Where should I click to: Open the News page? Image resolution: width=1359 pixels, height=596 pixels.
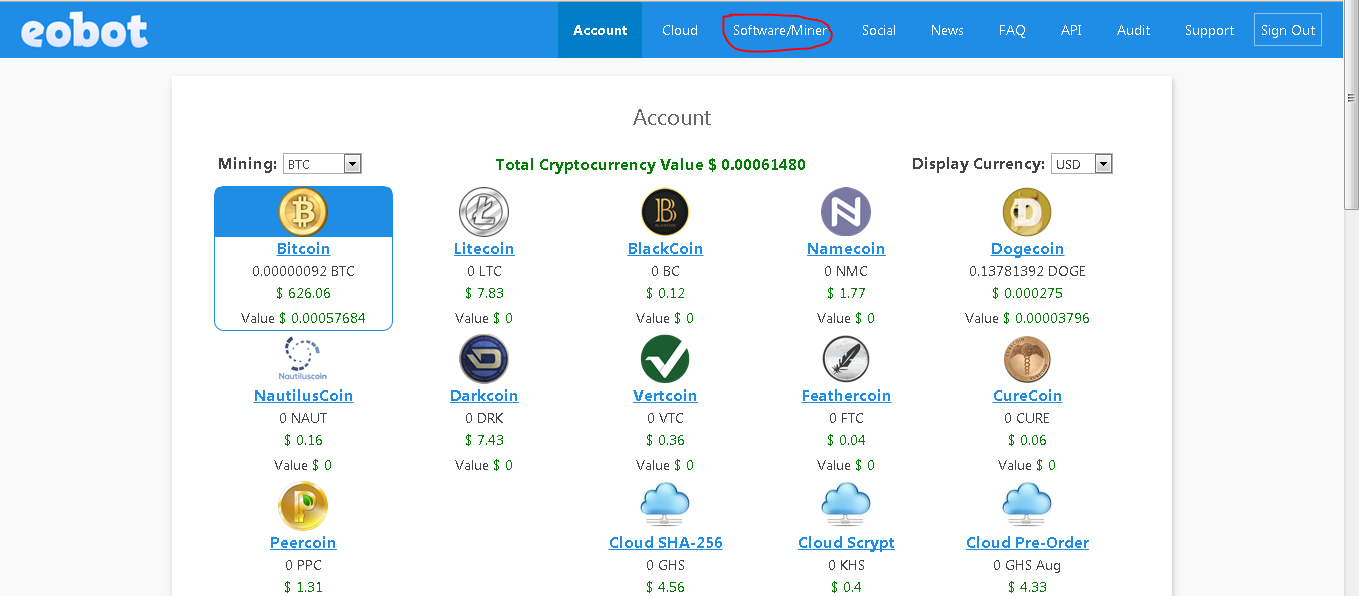947,30
